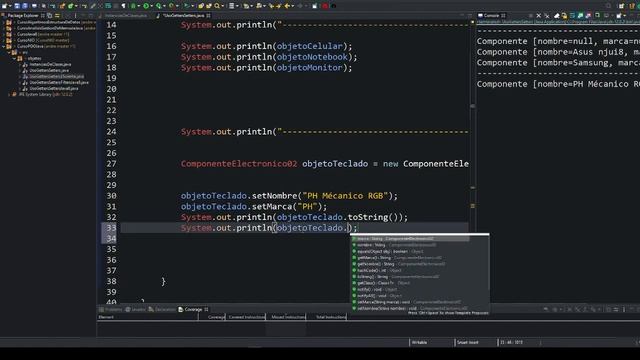Expand the JRE System Library node
640x360 pixels.
point(9,94)
